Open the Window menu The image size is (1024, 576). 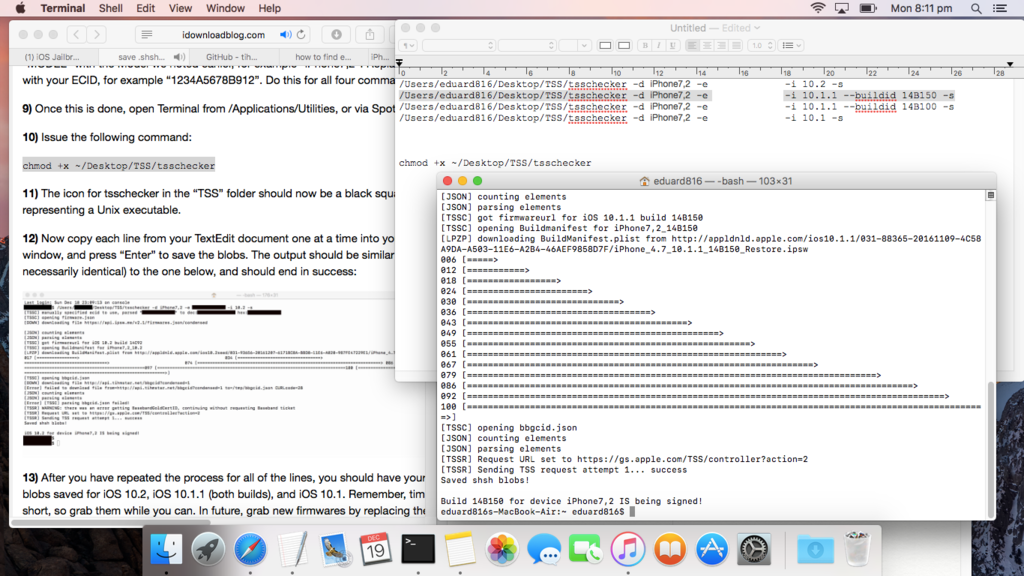pyautogui.click(x=225, y=8)
